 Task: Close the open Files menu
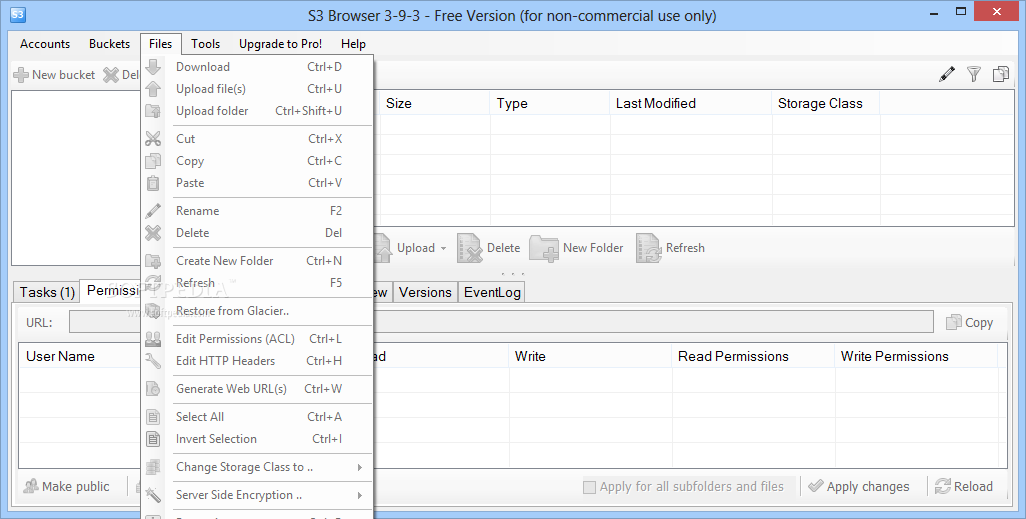[x=160, y=44]
